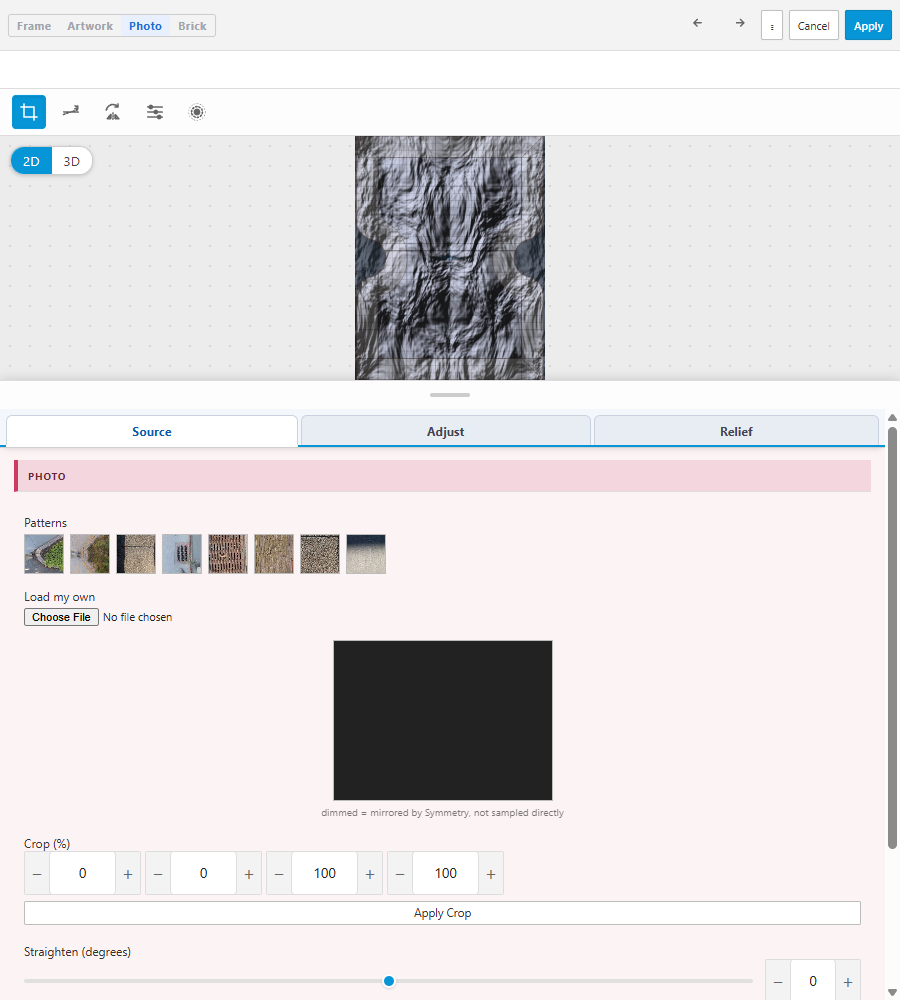Open the Relief tab
Screen dimensions: 900x1000
click(x=736, y=431)
